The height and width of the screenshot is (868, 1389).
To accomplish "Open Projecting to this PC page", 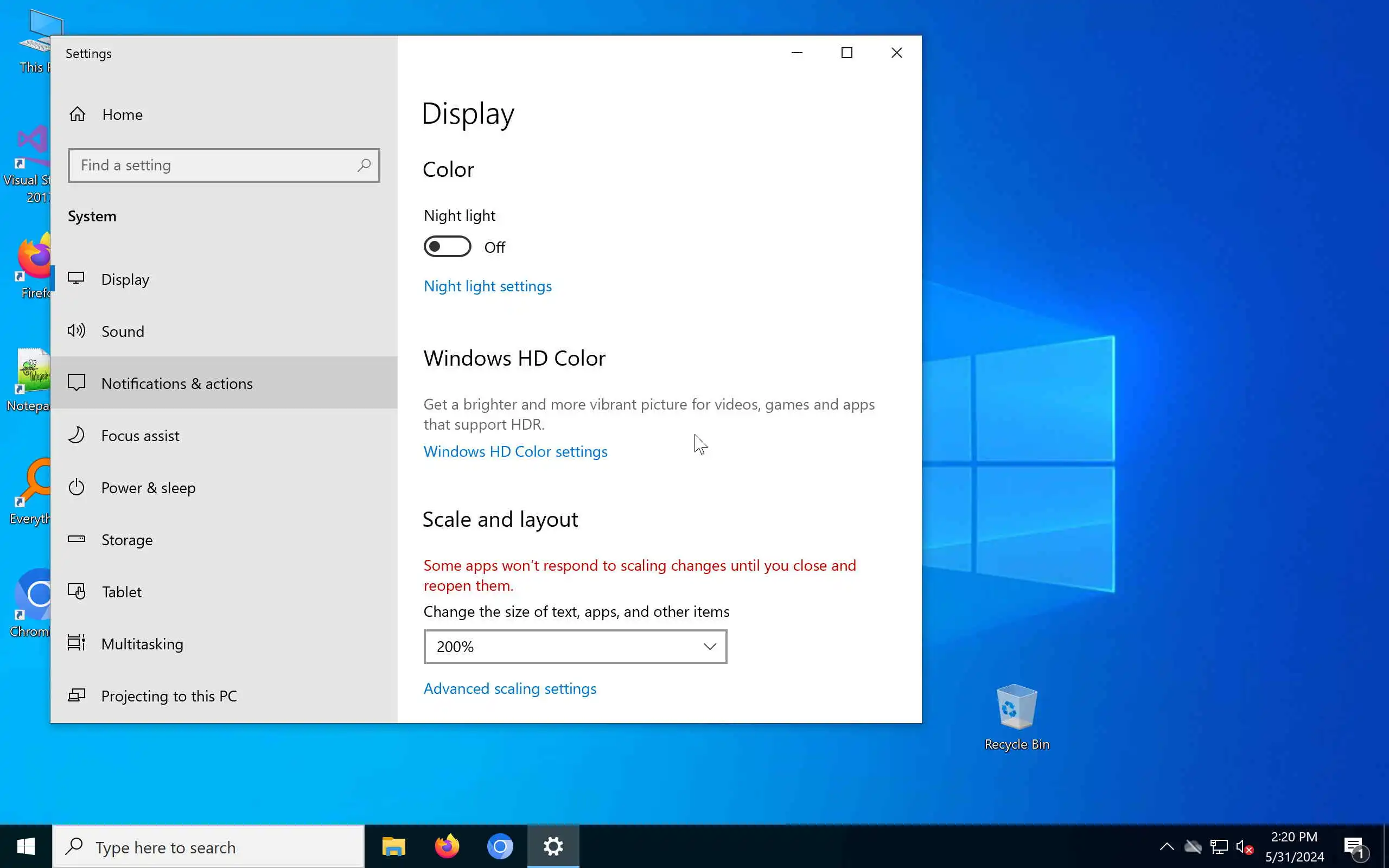I will 169,695.
